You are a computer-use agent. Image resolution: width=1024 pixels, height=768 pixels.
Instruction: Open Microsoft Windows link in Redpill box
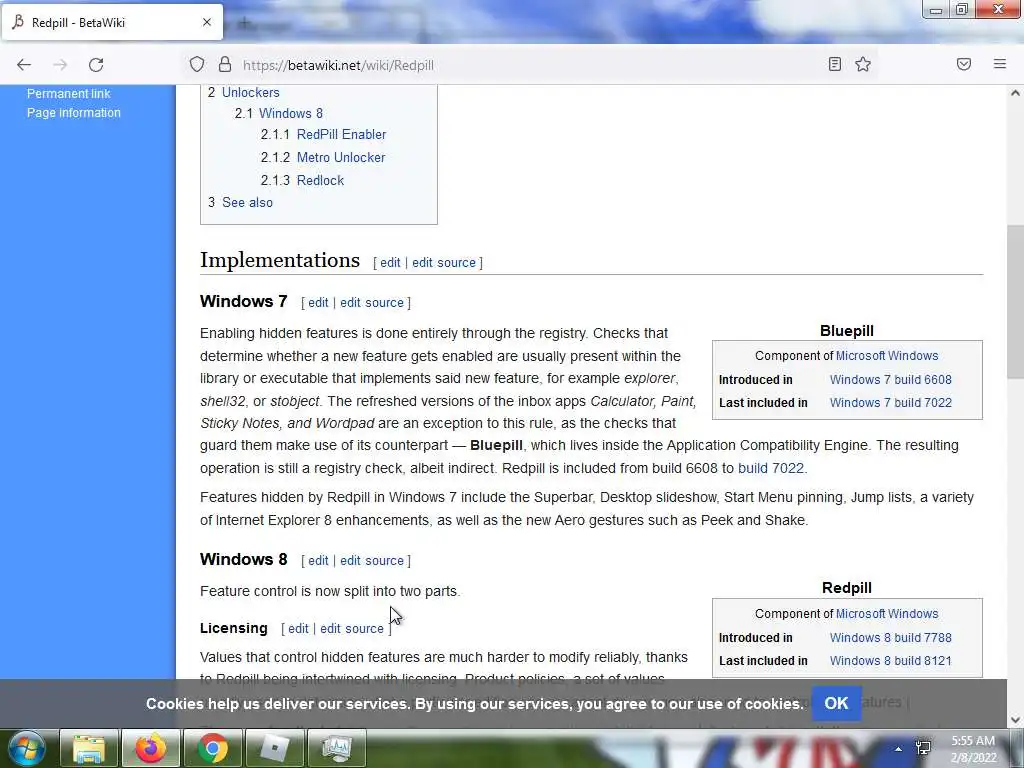(x=887, y=614)
